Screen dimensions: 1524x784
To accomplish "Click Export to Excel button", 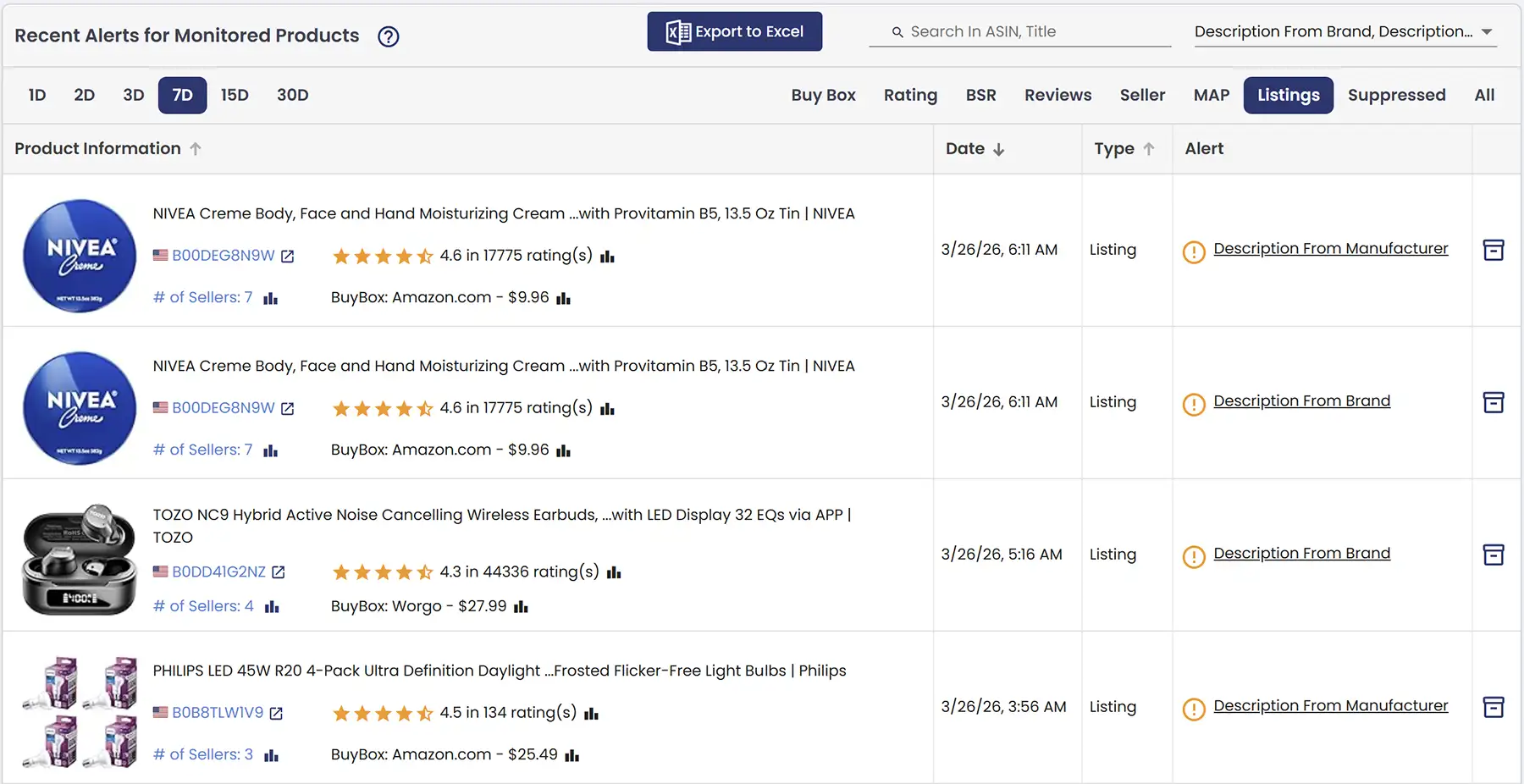I will (734, 31).
